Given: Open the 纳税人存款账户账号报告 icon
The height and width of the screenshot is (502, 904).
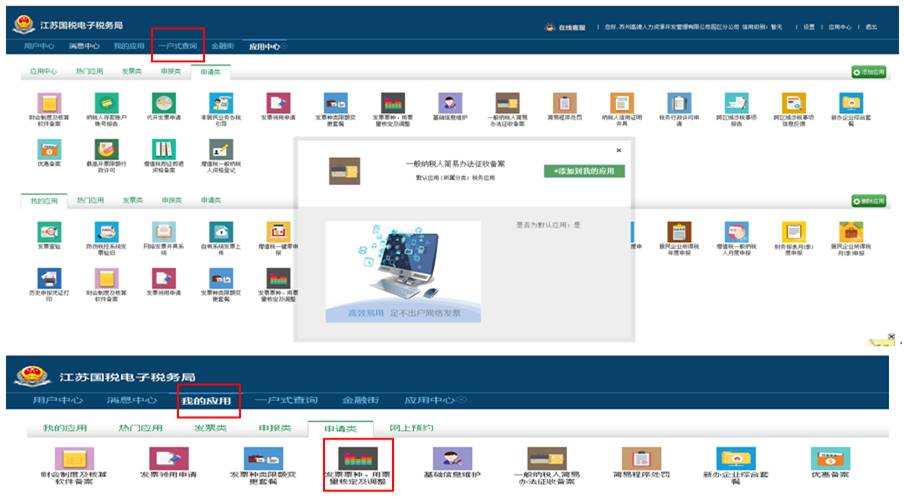Looking at the screenshot, I should click(x=104, y=105).
